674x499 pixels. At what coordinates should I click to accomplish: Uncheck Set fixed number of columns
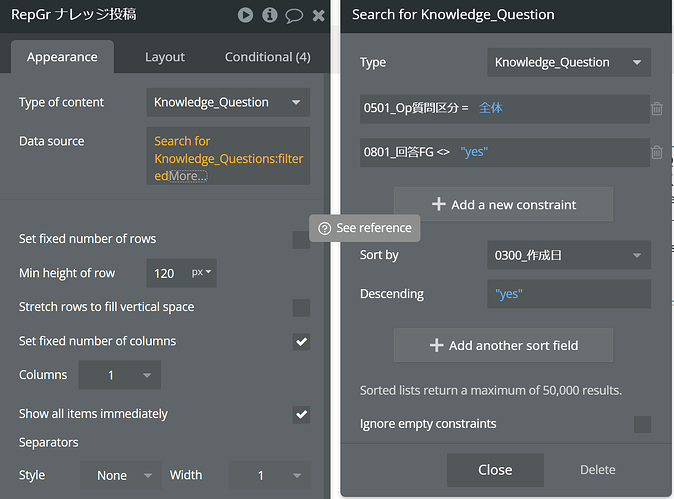pyautogui.click(x=301, y=341)
